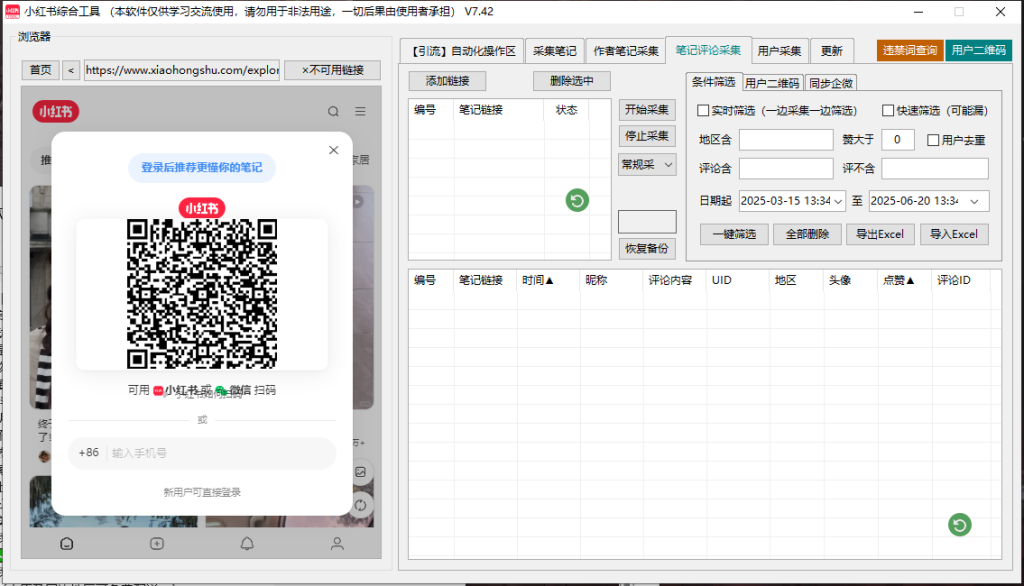Click the green refresh icon below the comment table

tap(959, 524)
